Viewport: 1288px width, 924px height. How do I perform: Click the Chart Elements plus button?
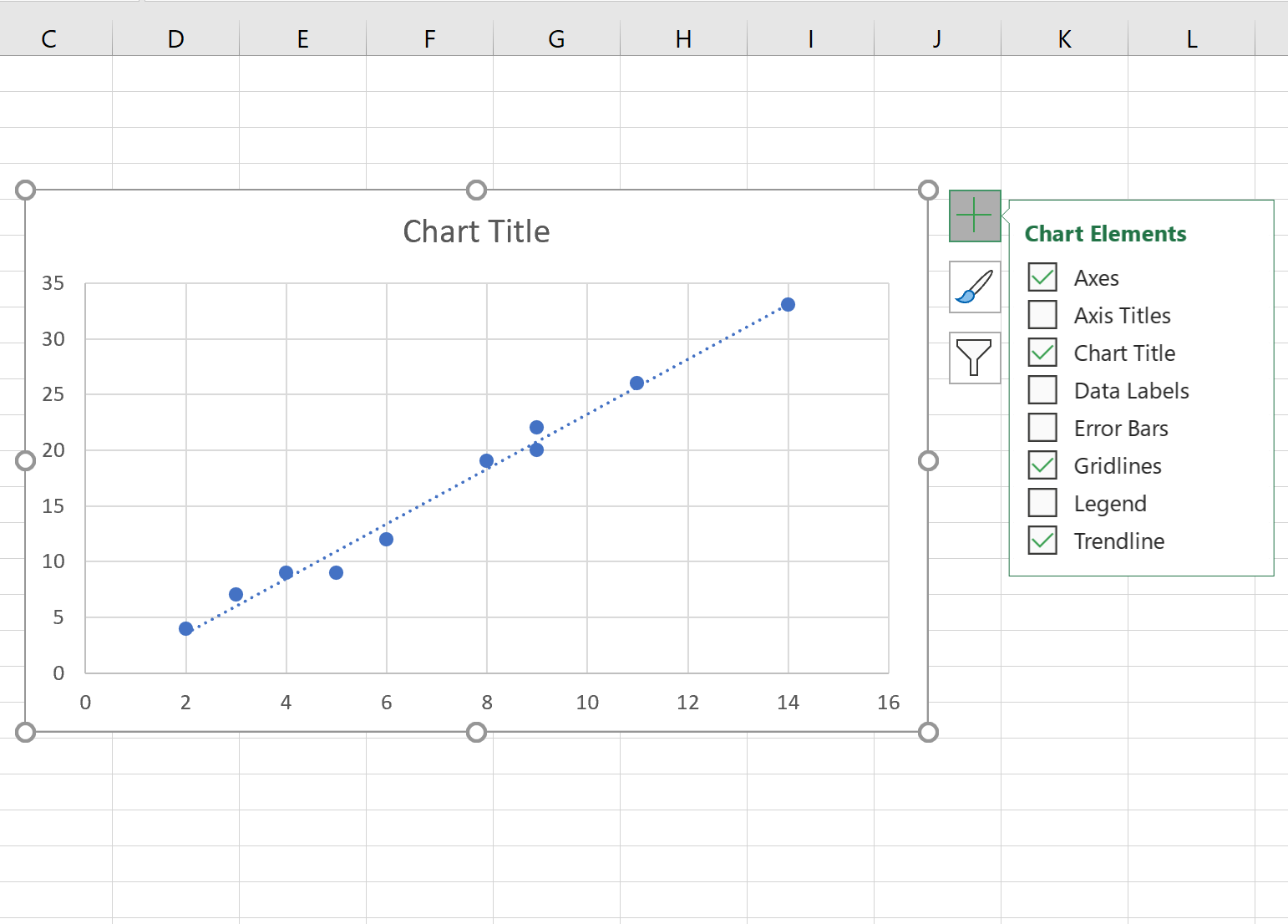[975, 216]
